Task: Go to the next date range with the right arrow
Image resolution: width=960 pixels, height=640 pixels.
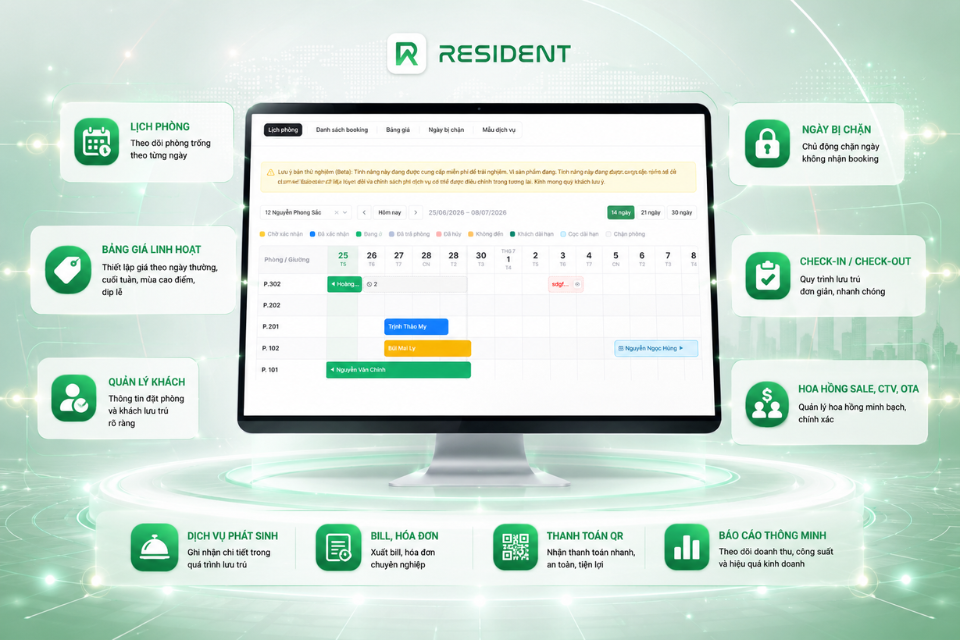Action: 416,213
